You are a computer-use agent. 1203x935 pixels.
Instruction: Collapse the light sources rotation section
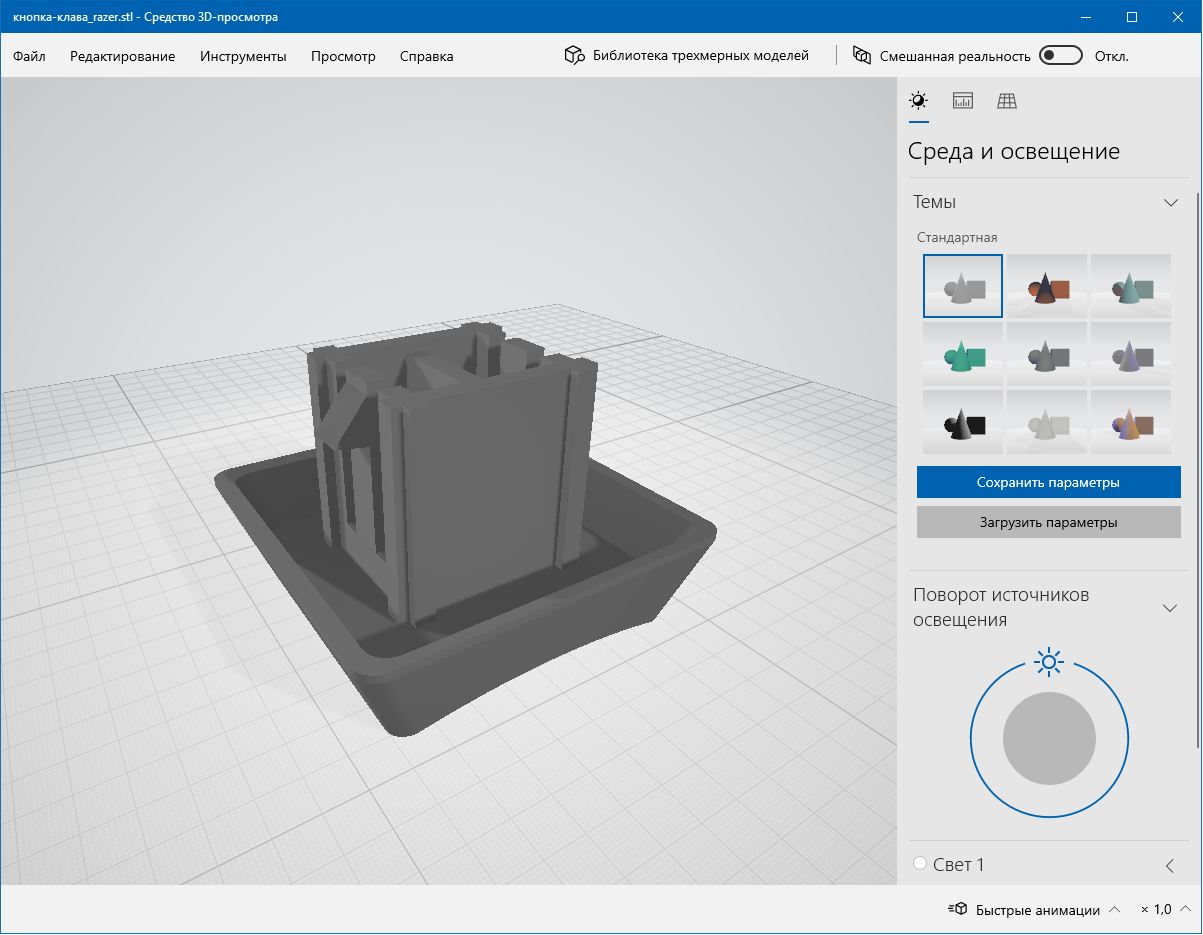click(x=1170, y=608)
